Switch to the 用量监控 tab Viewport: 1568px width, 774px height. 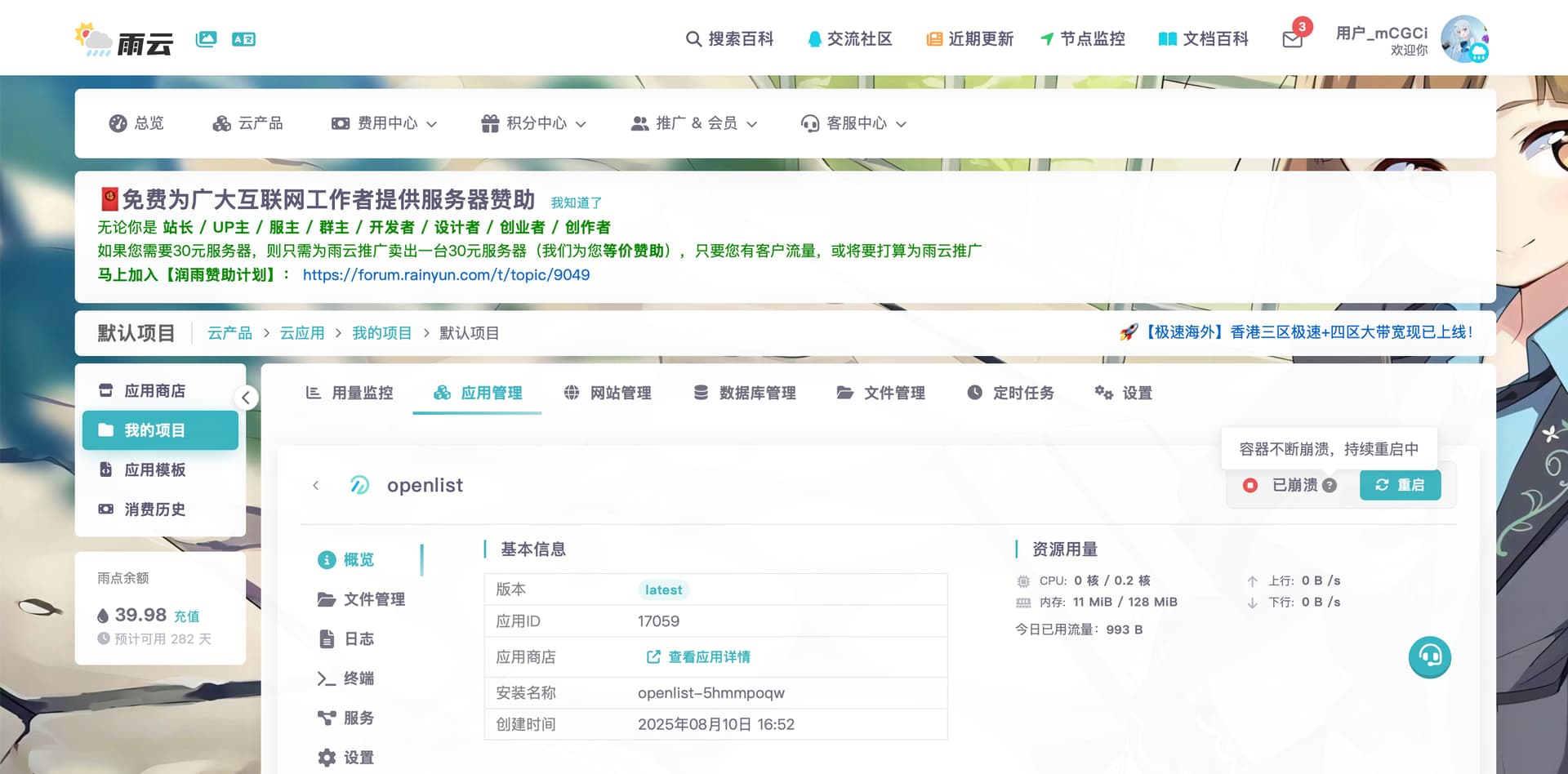(x=349, y=393)
